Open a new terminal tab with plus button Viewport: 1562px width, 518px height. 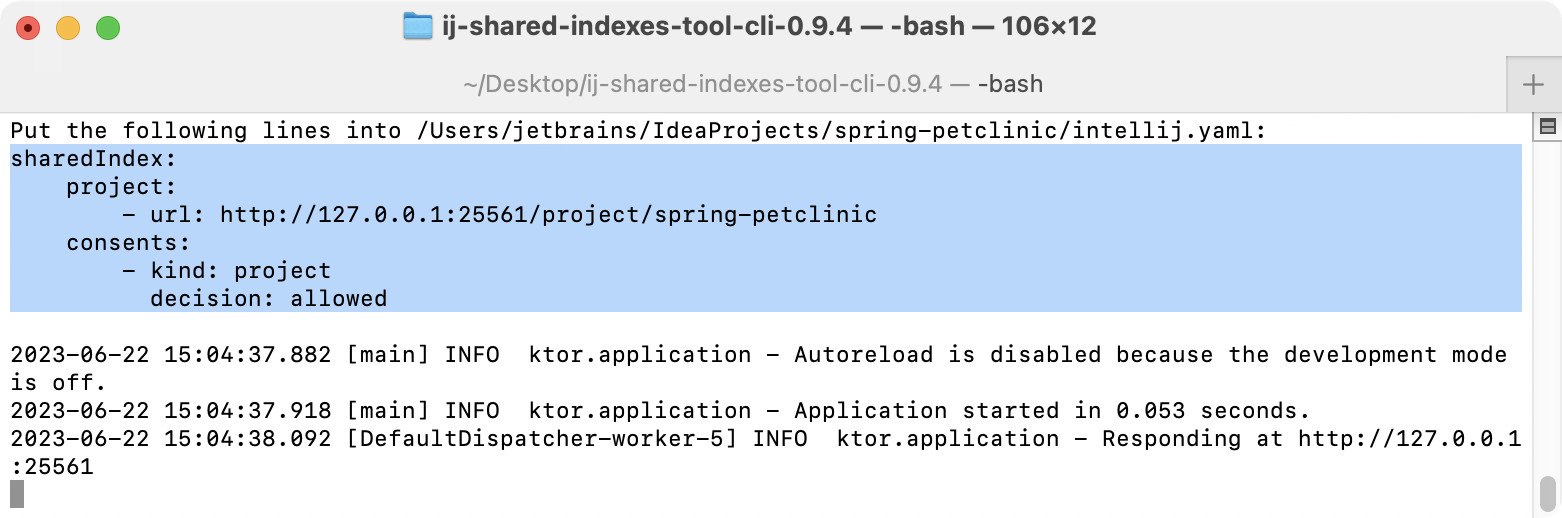pos(1533,84)
